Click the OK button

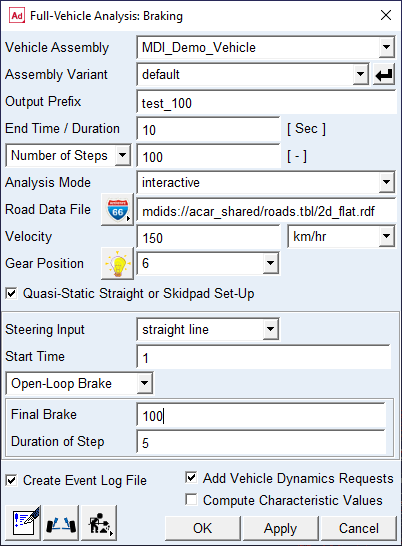[x=203, y=528]
